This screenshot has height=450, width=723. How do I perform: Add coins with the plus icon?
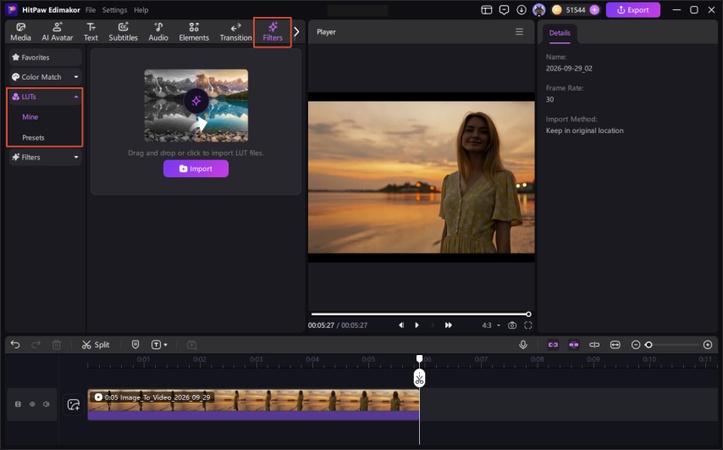(x=595, y=10)
